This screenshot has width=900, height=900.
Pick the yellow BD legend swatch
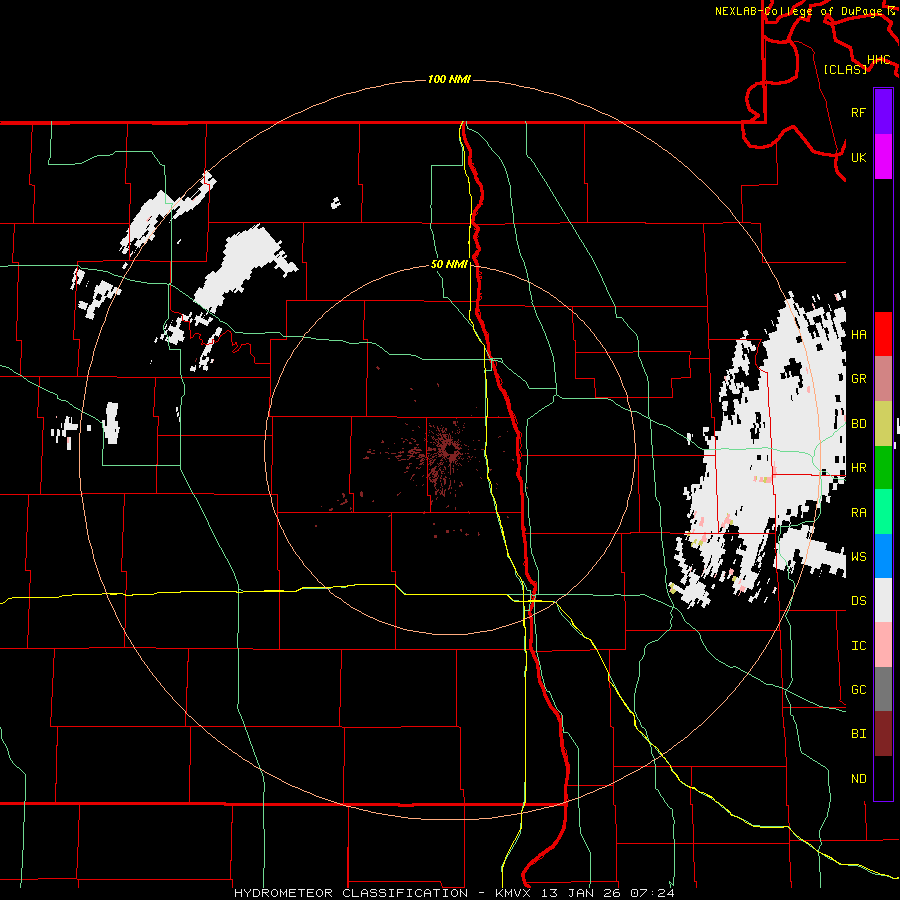point(883,424)
